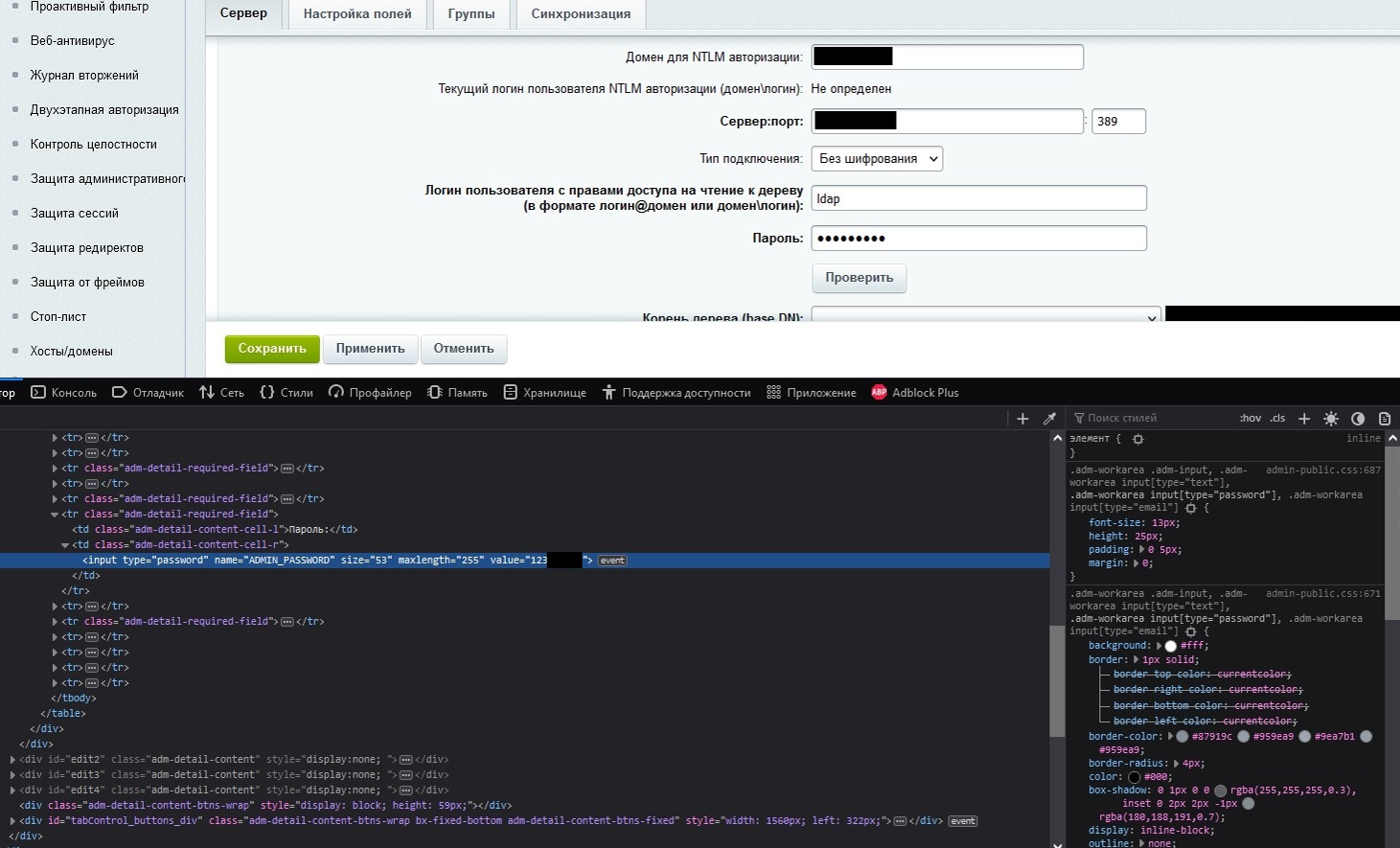The height and width of the screenshot is (848, 1400).
Task: Expand the tabControl_buttons_div node
Action: (12, 821)
